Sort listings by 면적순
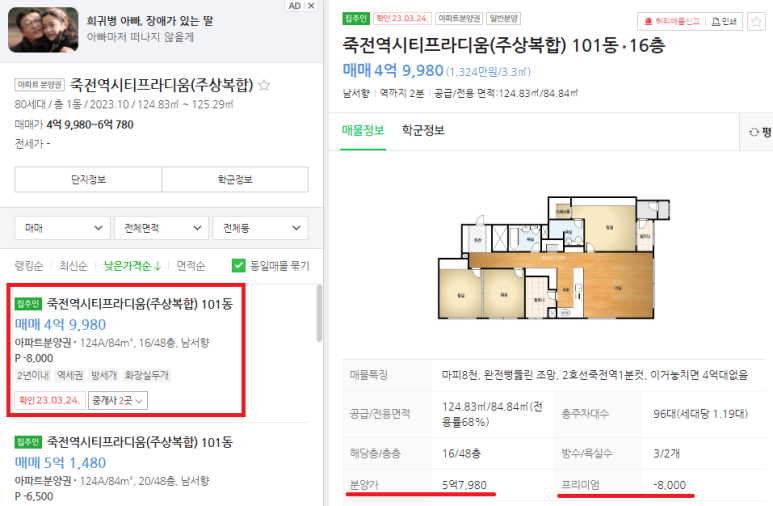Screen dimensions: 773x506 (191, 266)
